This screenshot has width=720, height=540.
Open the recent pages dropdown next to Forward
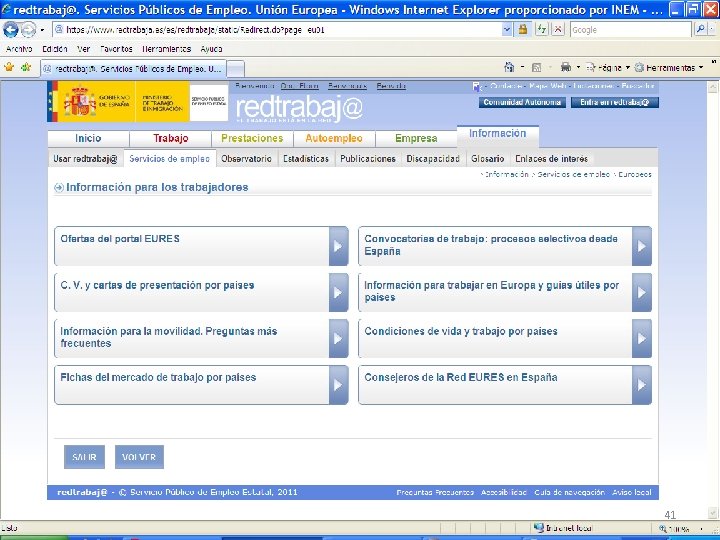tap(42, 30)
